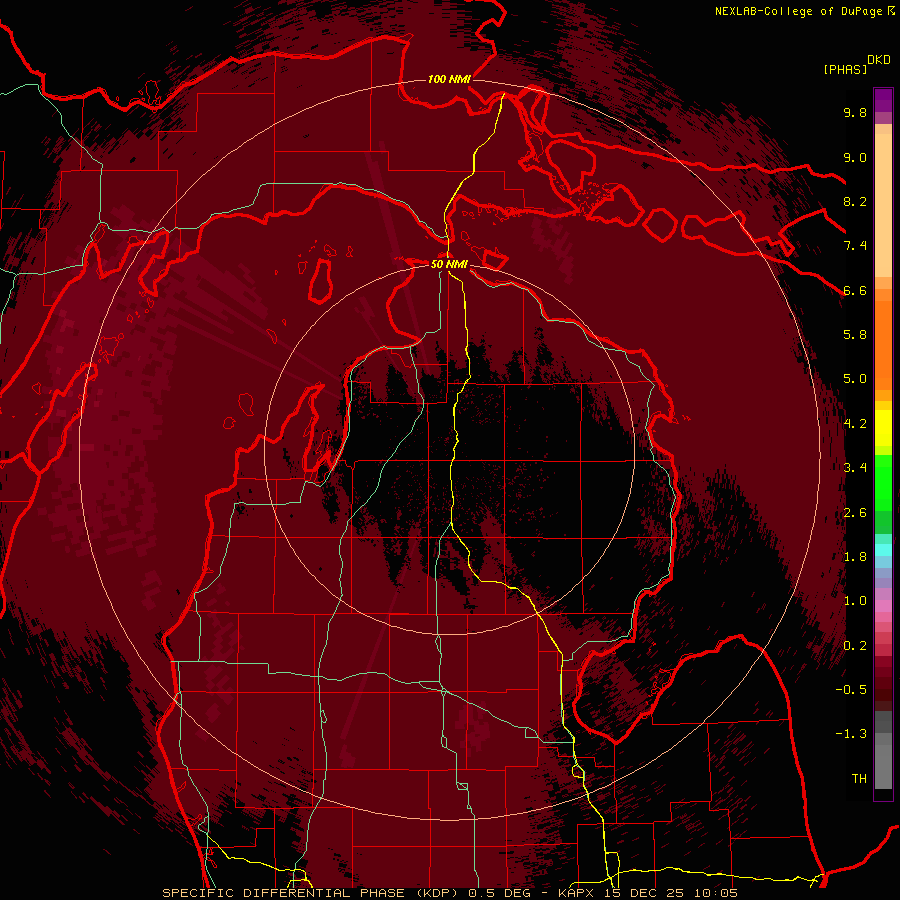Click the [PHAS] legend unit label

point(845,69)
